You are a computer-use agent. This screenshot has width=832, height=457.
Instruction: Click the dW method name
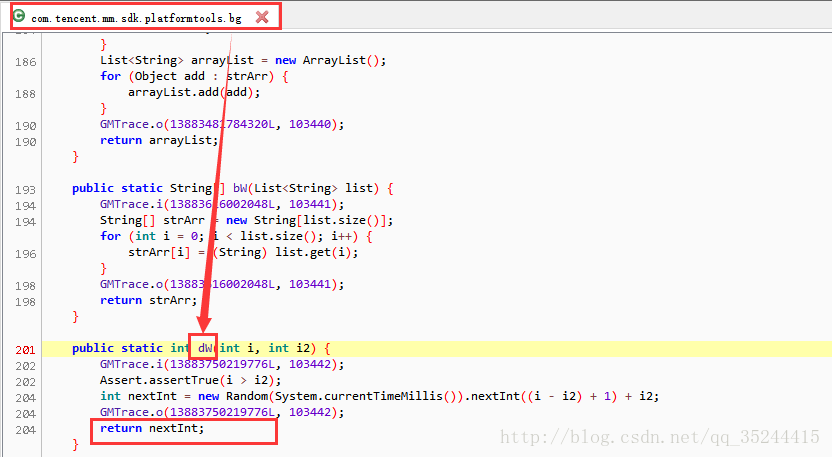pyautogui.click(x=205, y=348)
